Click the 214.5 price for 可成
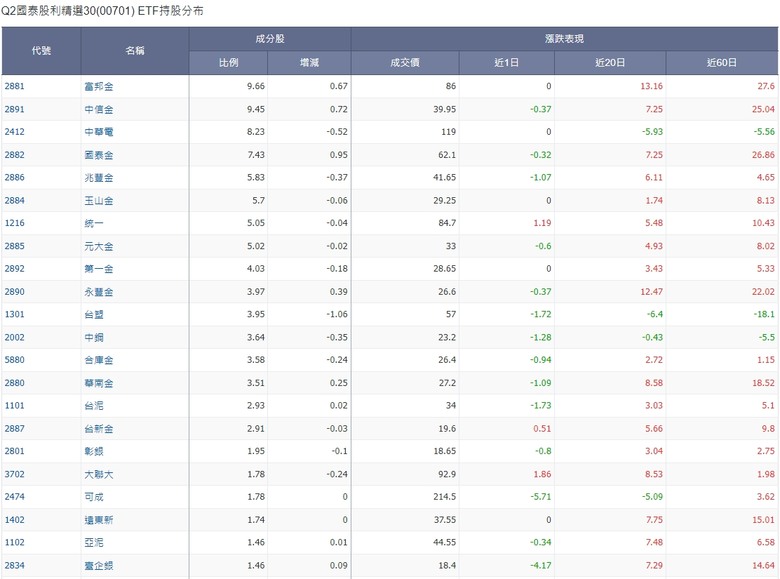Viewport: 780px width, 579px height. 444,496
